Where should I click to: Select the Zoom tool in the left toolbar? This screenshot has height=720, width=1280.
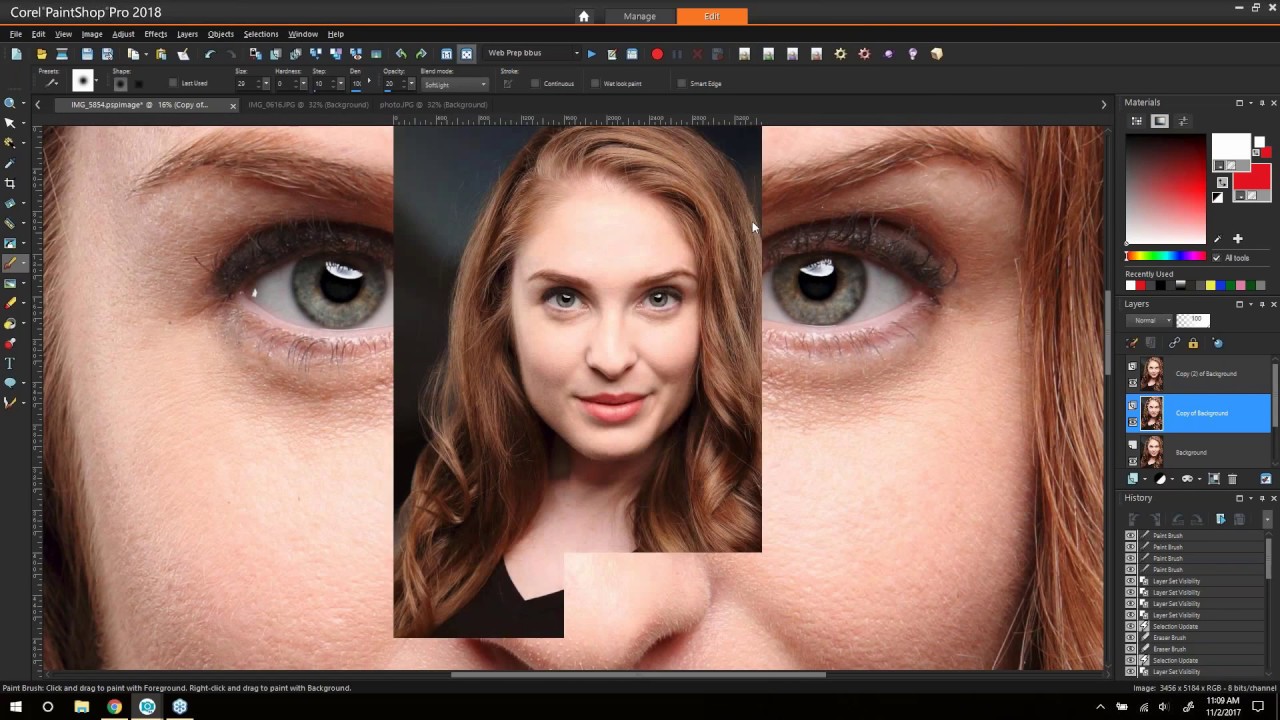10,103
